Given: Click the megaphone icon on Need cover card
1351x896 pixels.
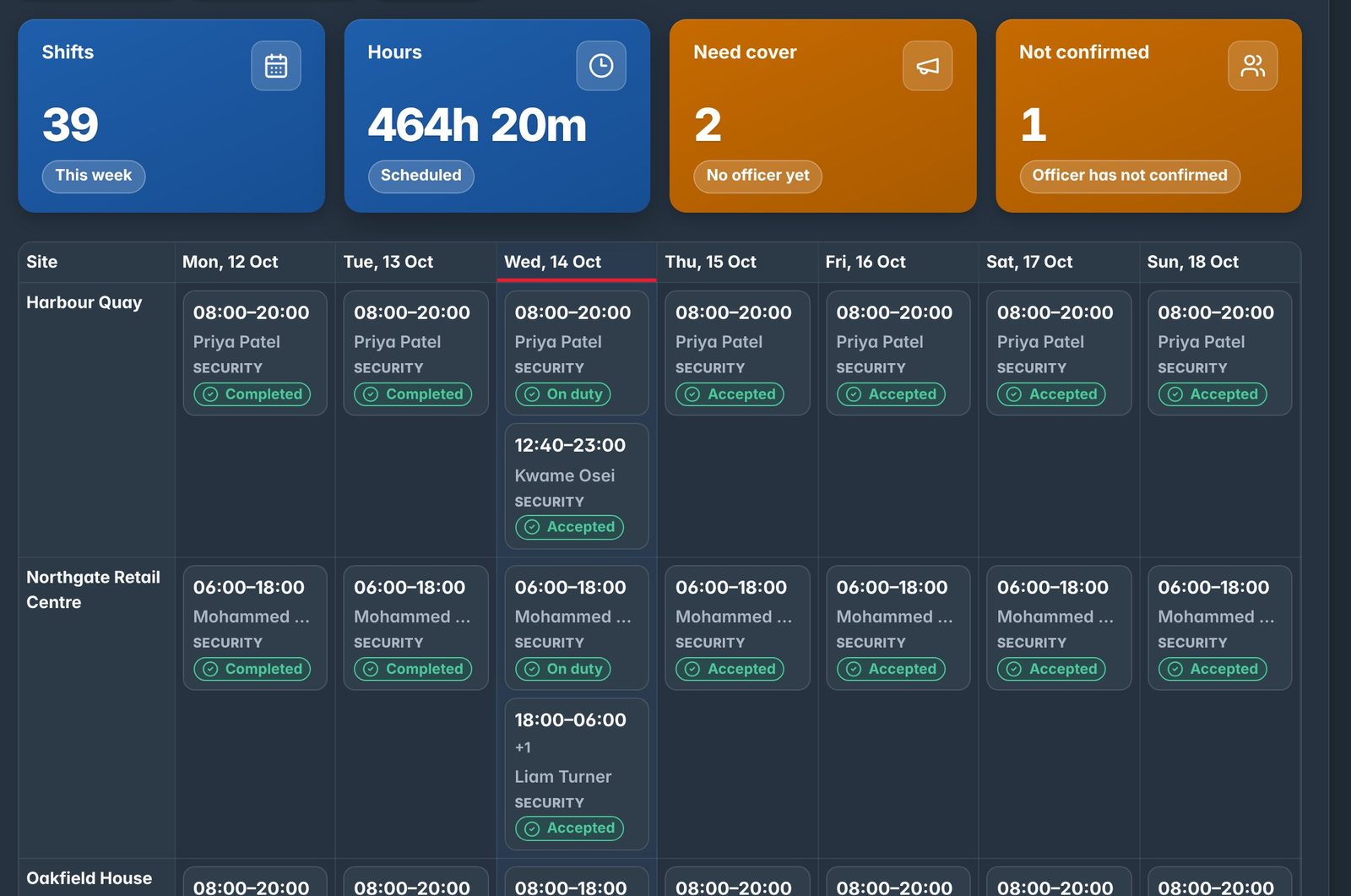Looking at the screenshot, I should tap(927, 66).
